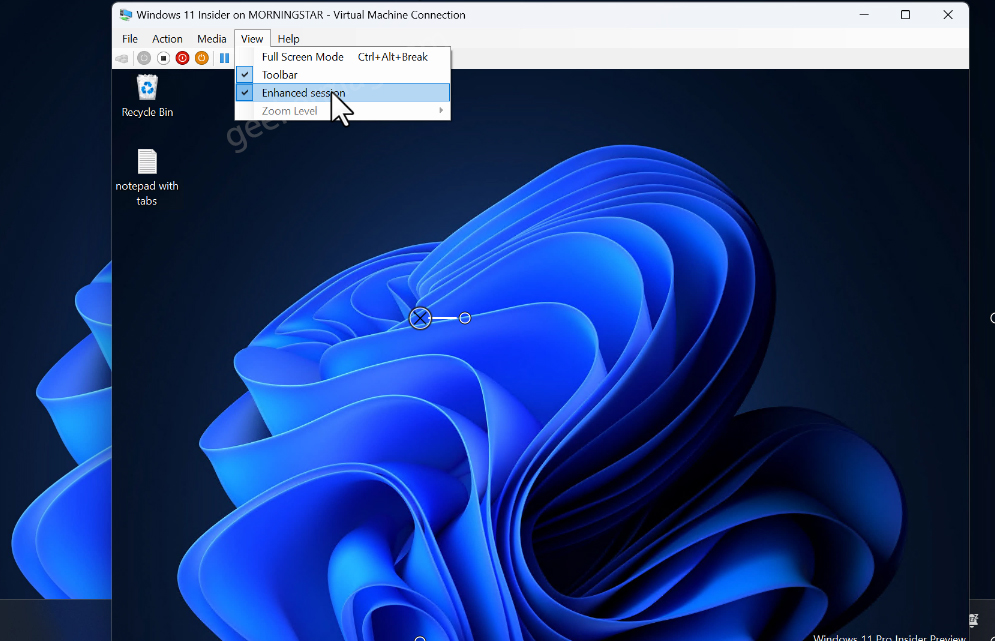Select the 'notepad with tabs' desktop file
The height and width of the screenshot is (641, 995).
click(147, 177)
